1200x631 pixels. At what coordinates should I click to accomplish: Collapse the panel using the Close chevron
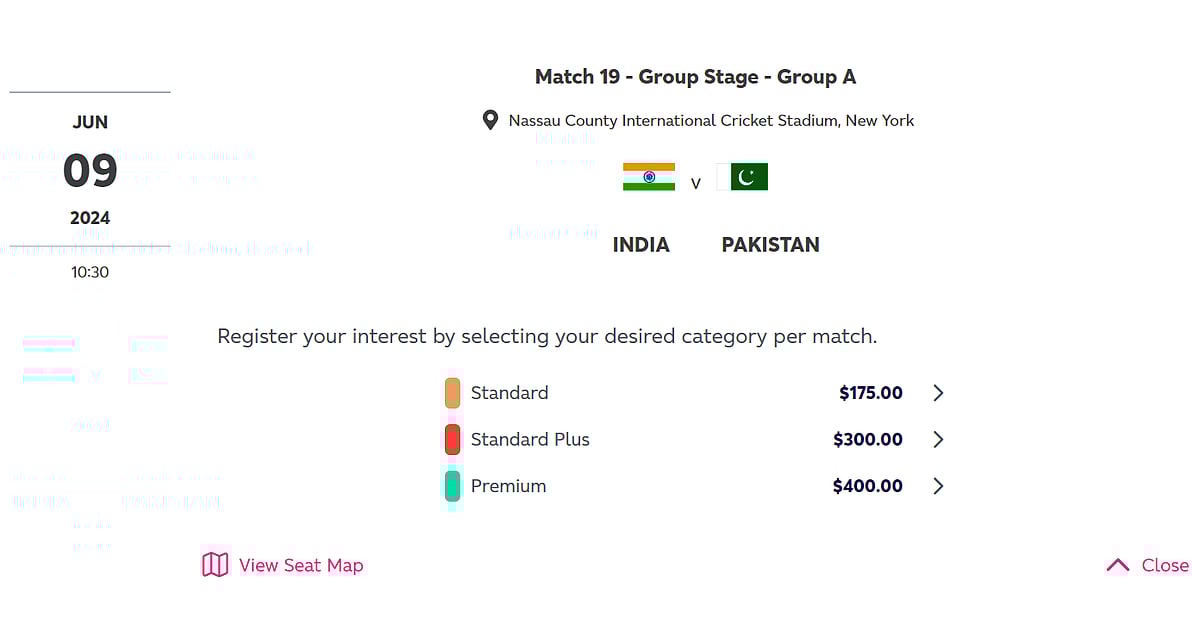[1118, 564]
